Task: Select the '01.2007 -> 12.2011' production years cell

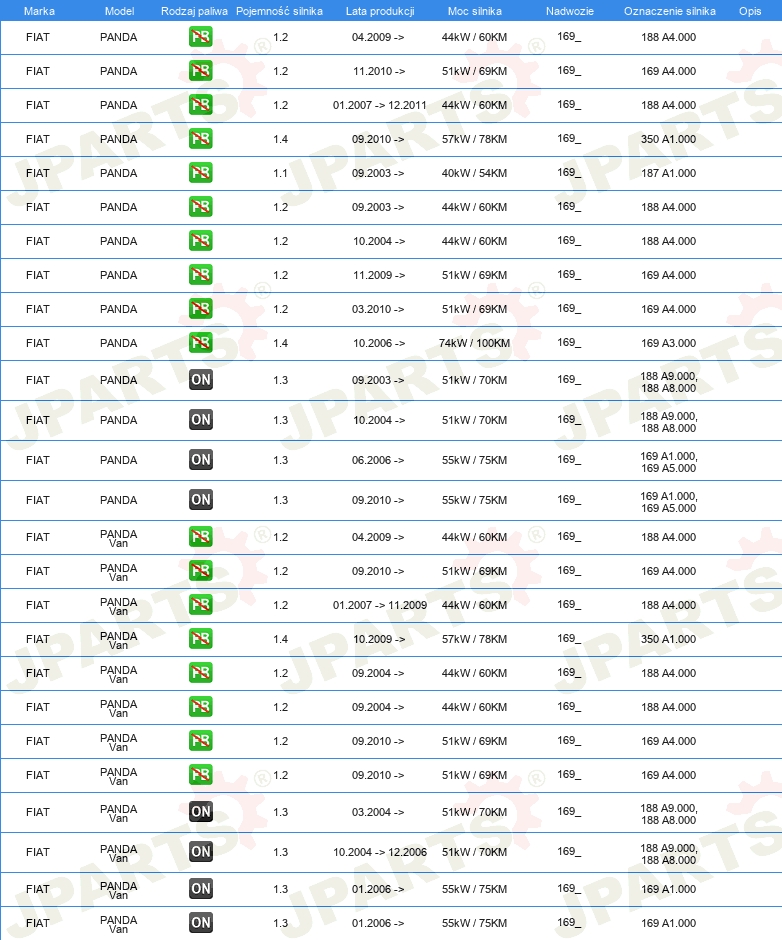Action: (380, 105)
